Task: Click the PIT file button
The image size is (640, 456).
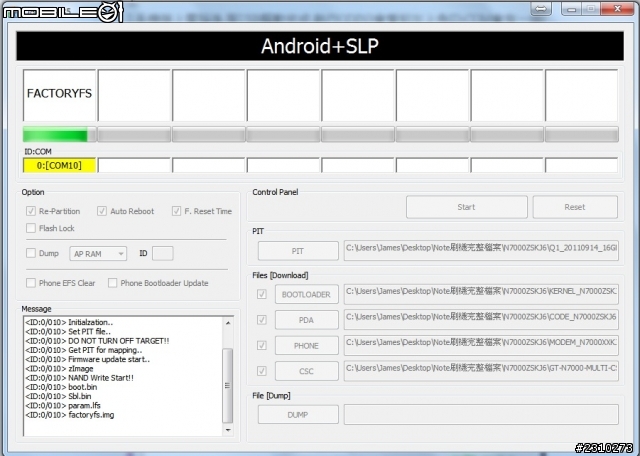Action: [298, 250]
